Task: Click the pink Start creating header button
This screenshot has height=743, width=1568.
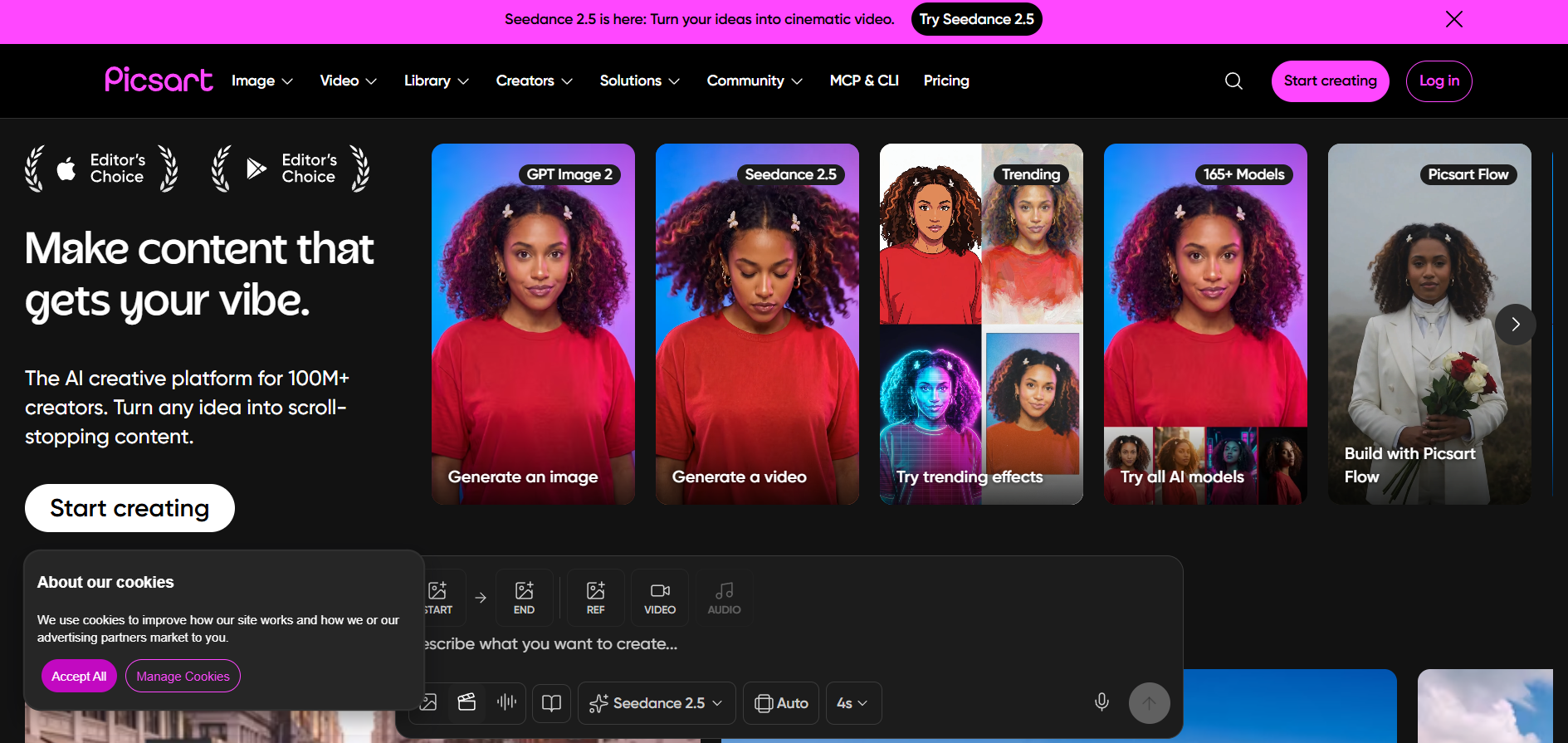Action: pyautogui.click(x=1330, y=81)
